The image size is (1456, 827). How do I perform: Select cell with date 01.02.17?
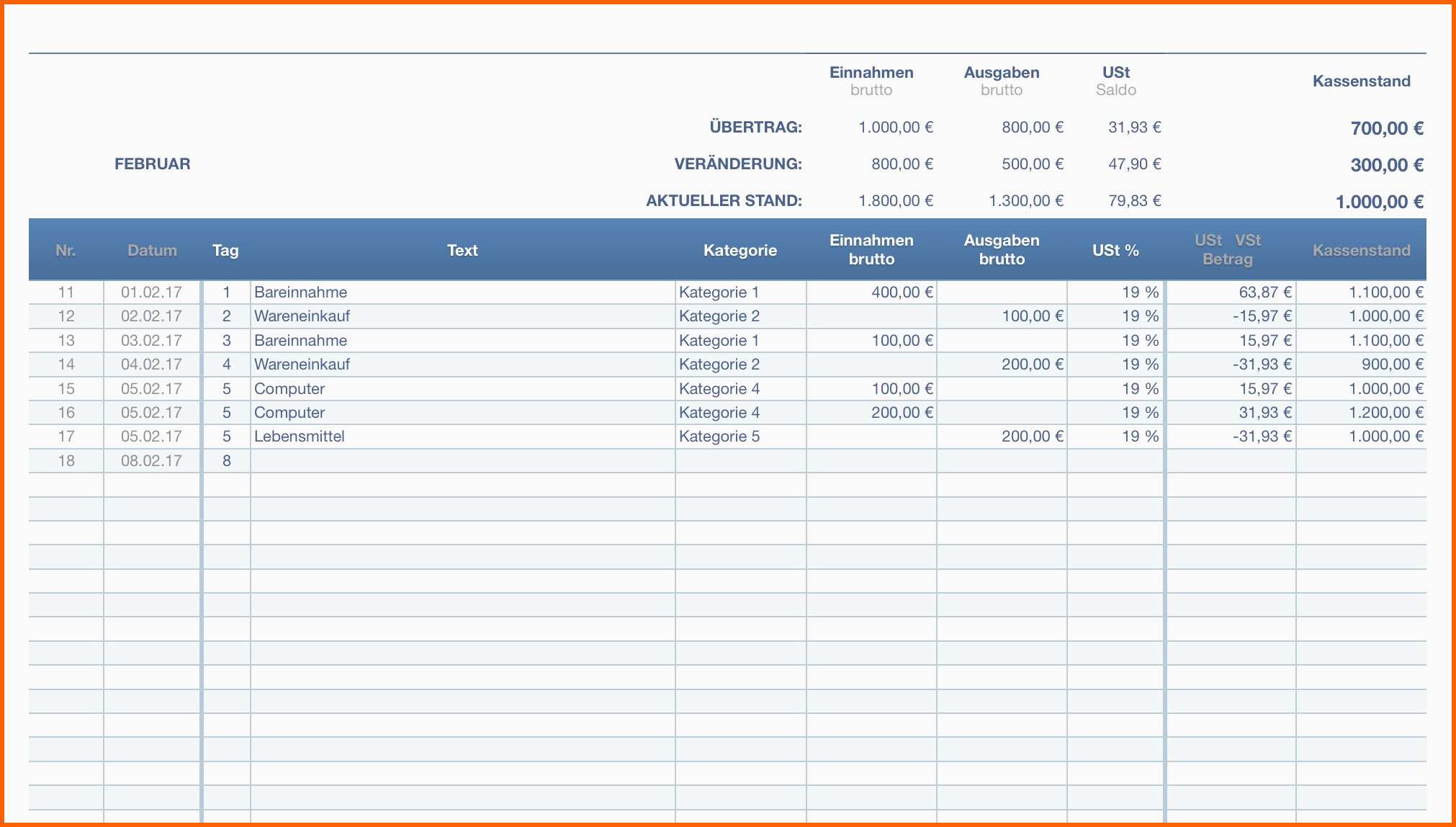[151, 292]
